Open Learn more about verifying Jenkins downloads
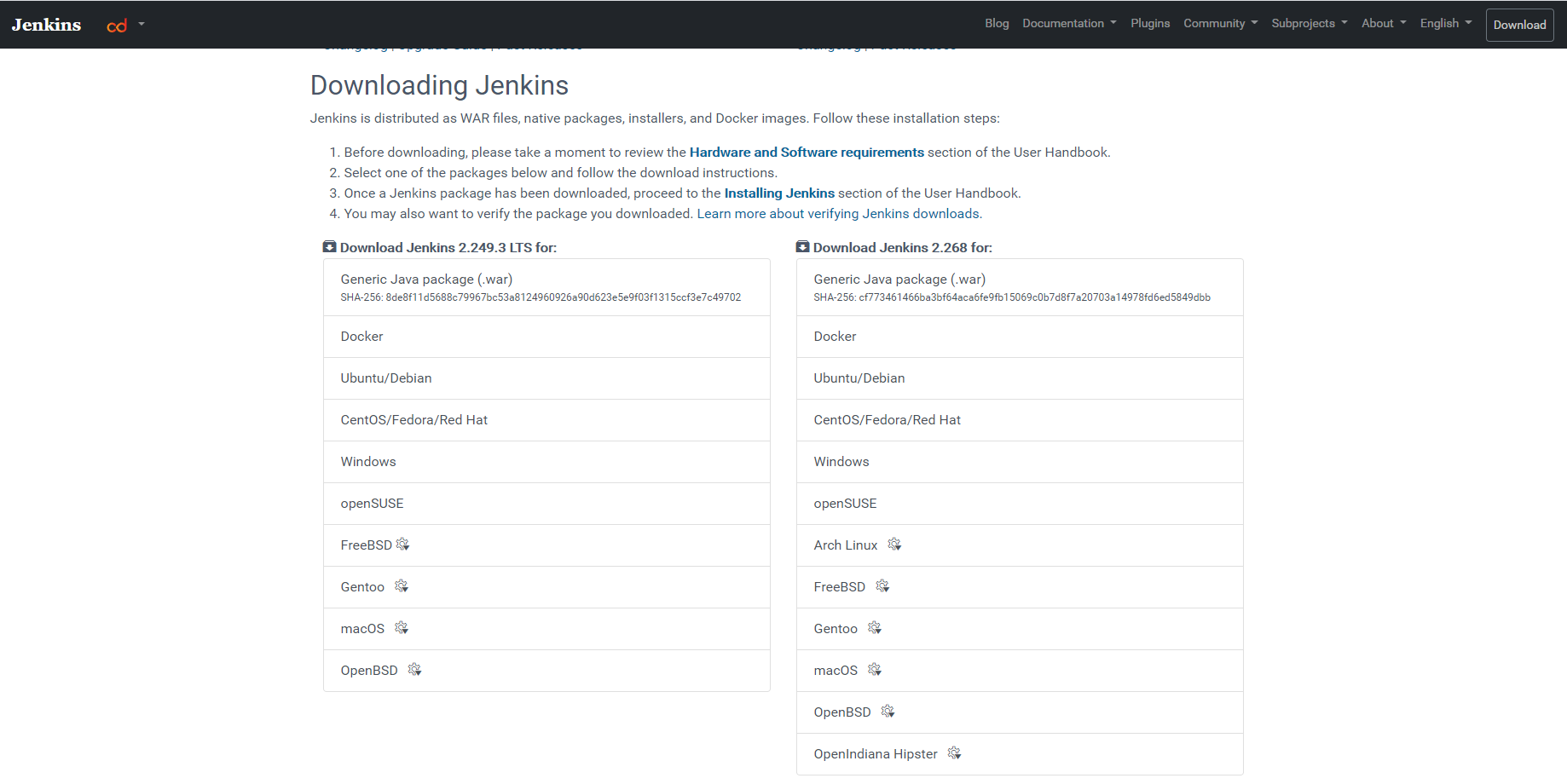 (839, 214)
